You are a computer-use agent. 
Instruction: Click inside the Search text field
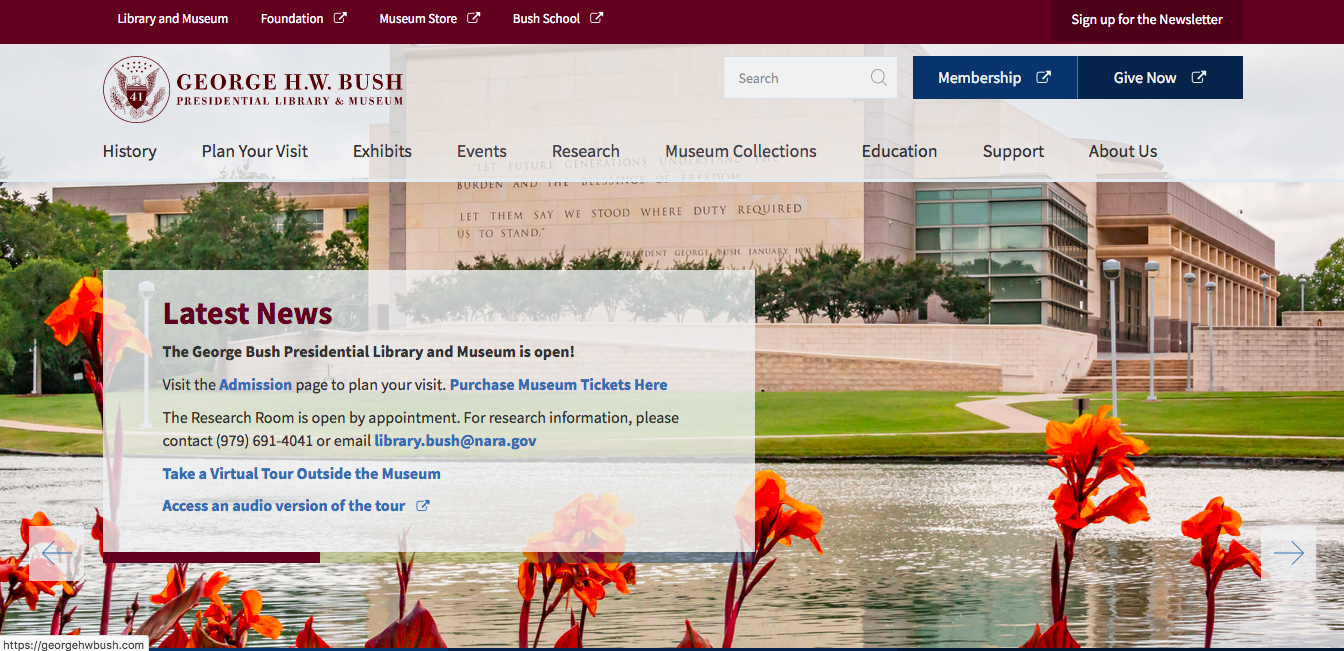795,78
